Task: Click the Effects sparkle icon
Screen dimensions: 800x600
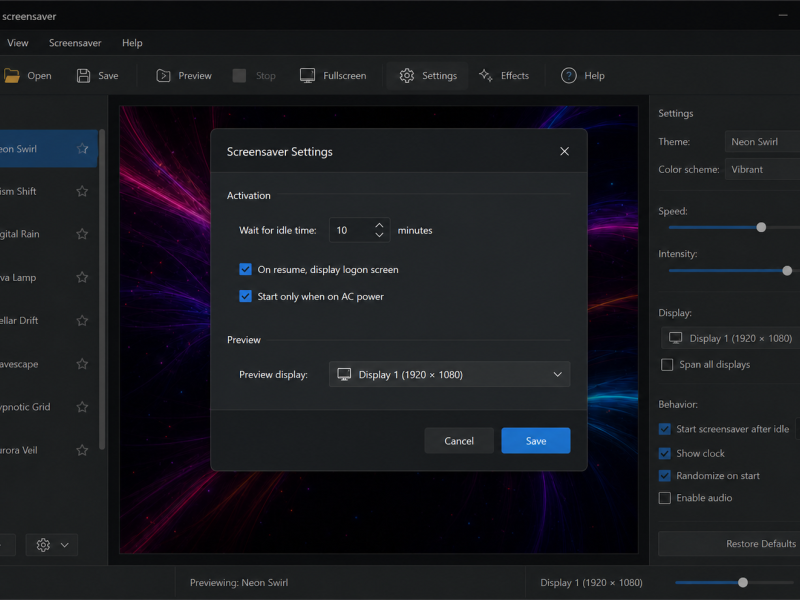Action: [486, 76]
